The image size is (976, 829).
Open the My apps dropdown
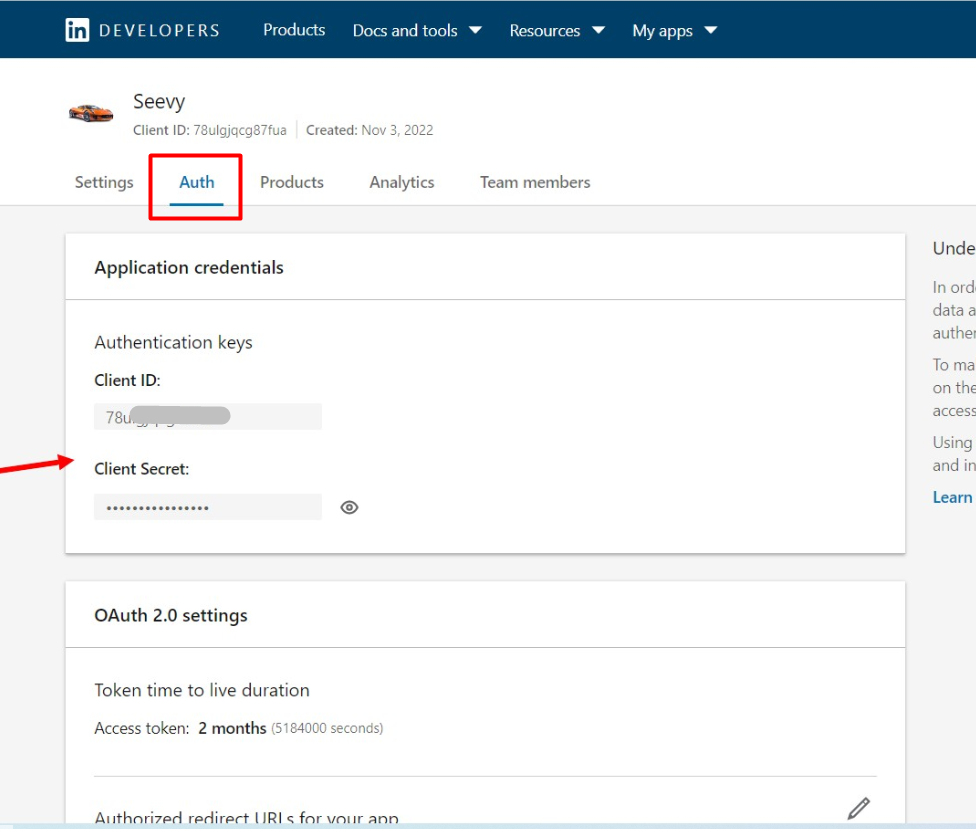[x=675, y=30]
